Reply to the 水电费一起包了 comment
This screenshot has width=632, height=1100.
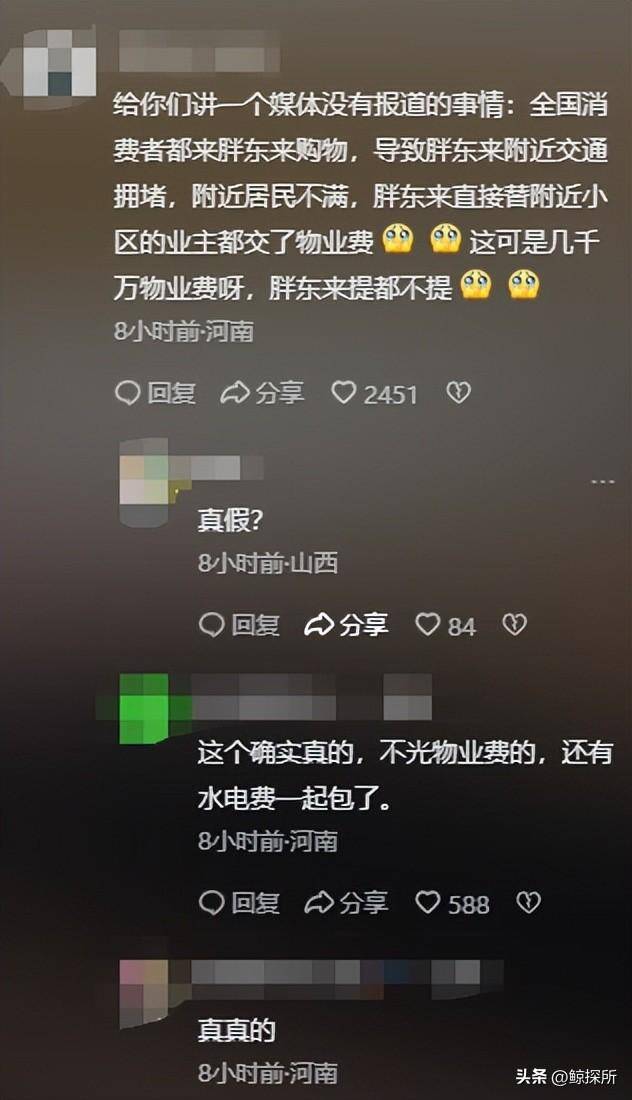coord(239,903)
